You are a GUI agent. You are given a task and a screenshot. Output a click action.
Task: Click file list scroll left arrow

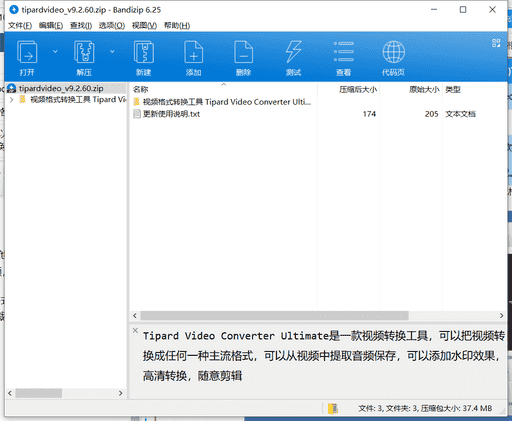pyautogui.click(x=135, y=315)
